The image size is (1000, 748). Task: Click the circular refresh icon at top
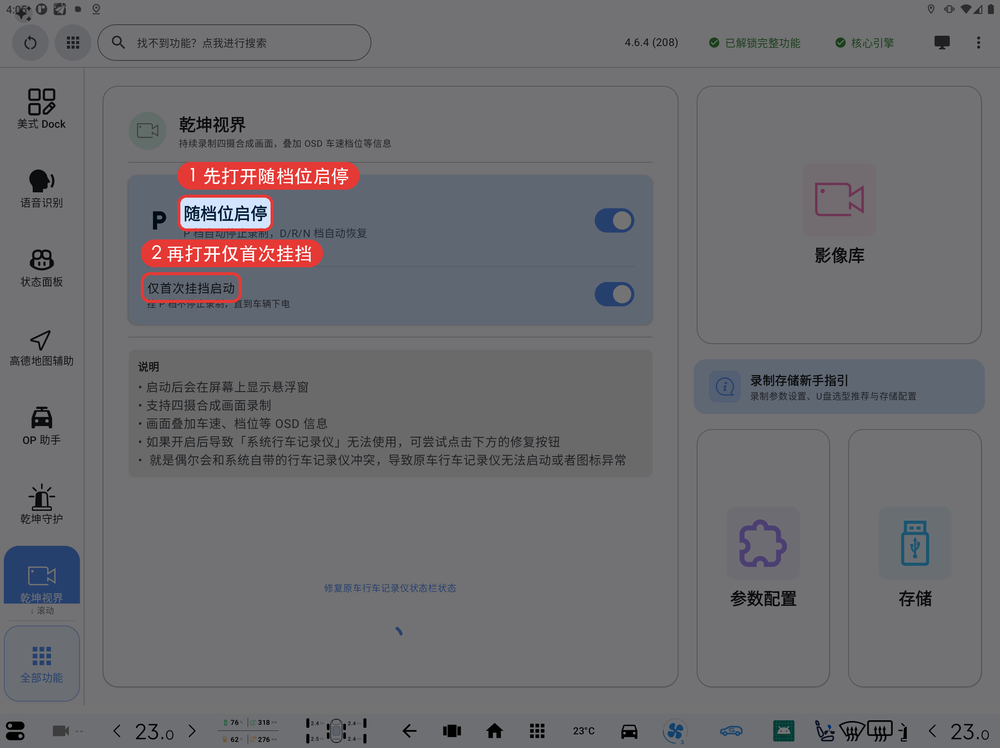pos(30,43)
